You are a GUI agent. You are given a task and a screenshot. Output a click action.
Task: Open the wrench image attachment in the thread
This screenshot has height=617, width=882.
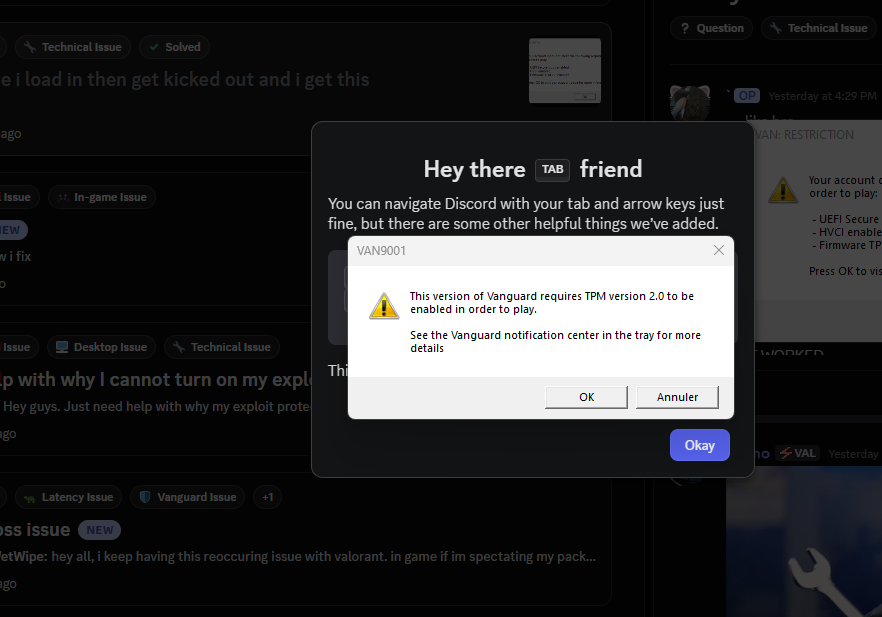pyautogui.click(x=804, y=542)
